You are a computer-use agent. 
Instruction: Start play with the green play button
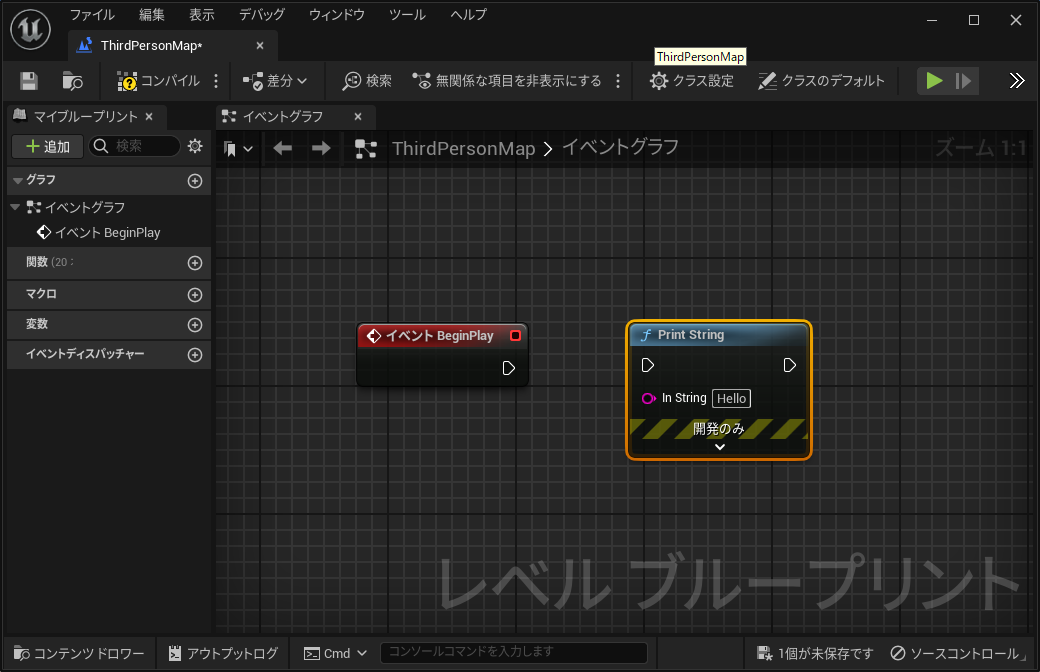click(x=934, y=81)
